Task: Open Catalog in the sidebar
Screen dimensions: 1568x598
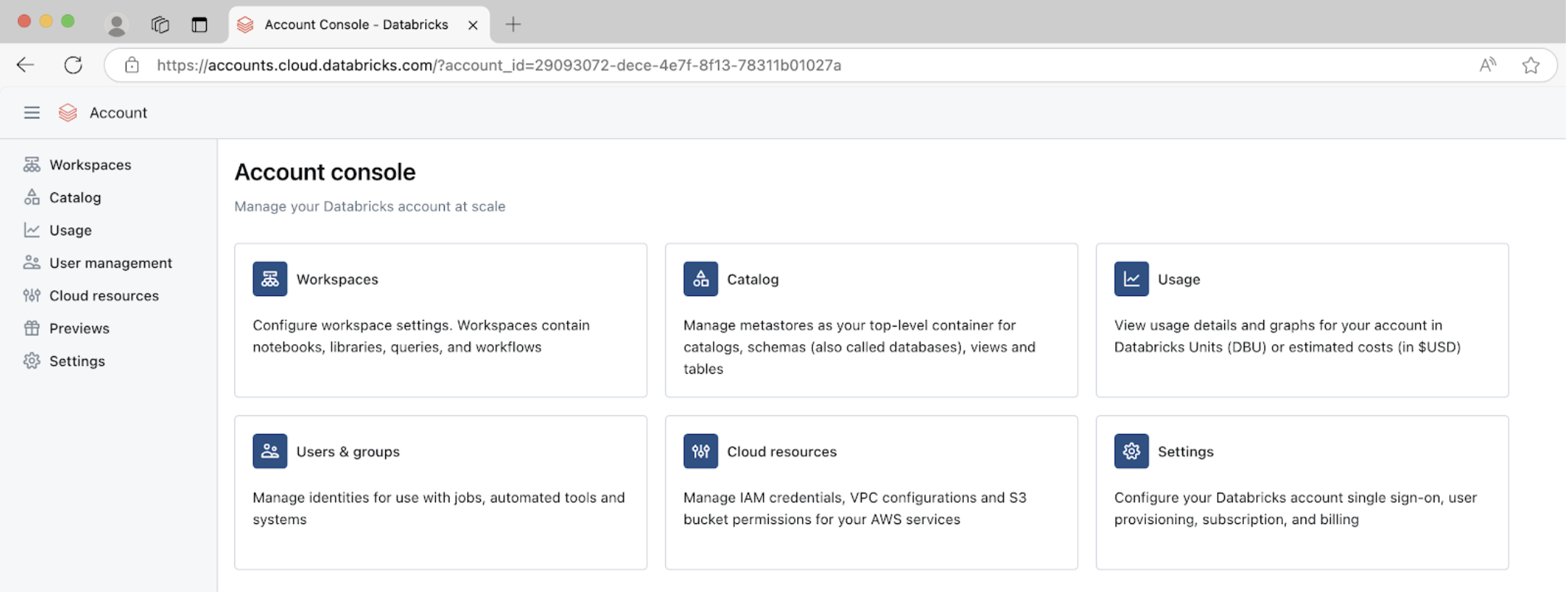Action: [75, 197]
